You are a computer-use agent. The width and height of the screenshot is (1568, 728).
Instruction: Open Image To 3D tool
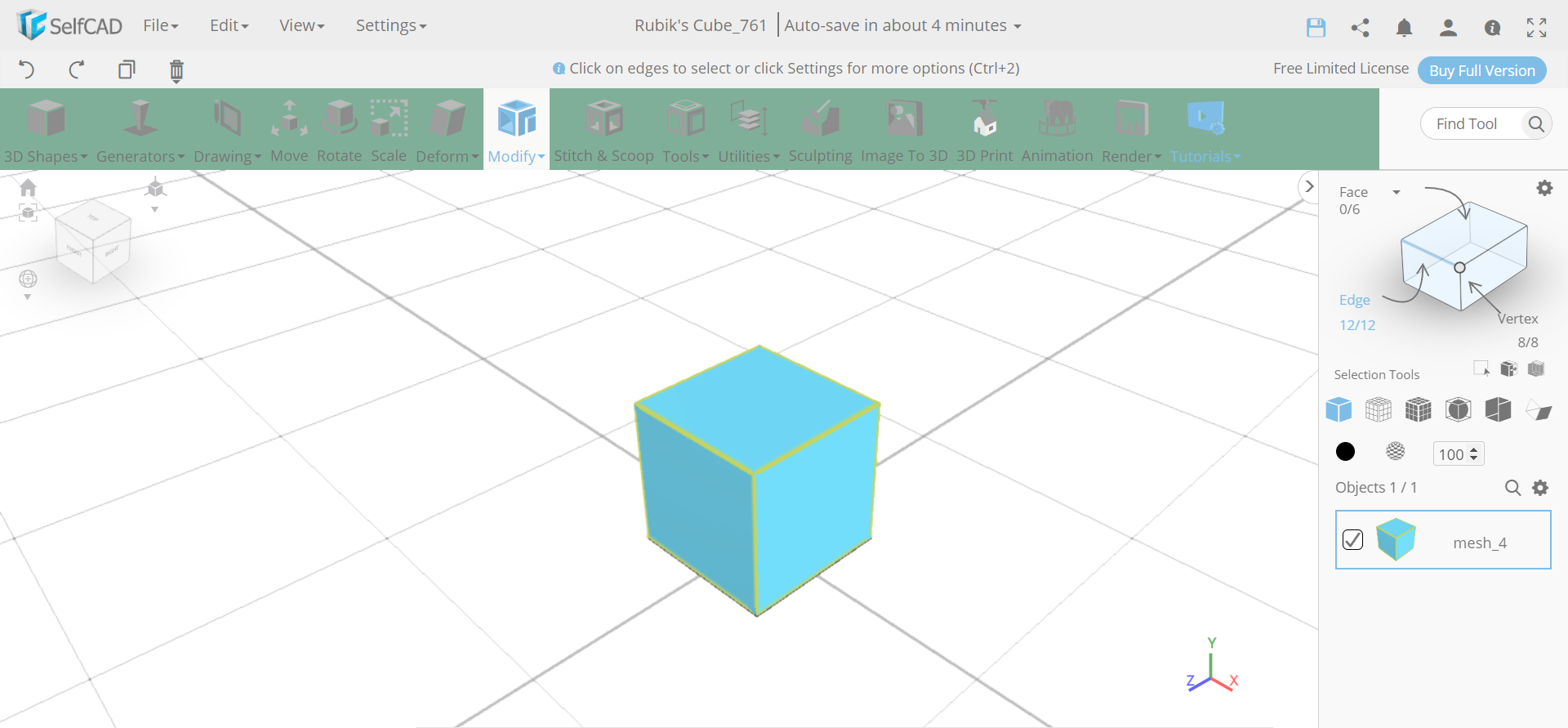(904, 131)
